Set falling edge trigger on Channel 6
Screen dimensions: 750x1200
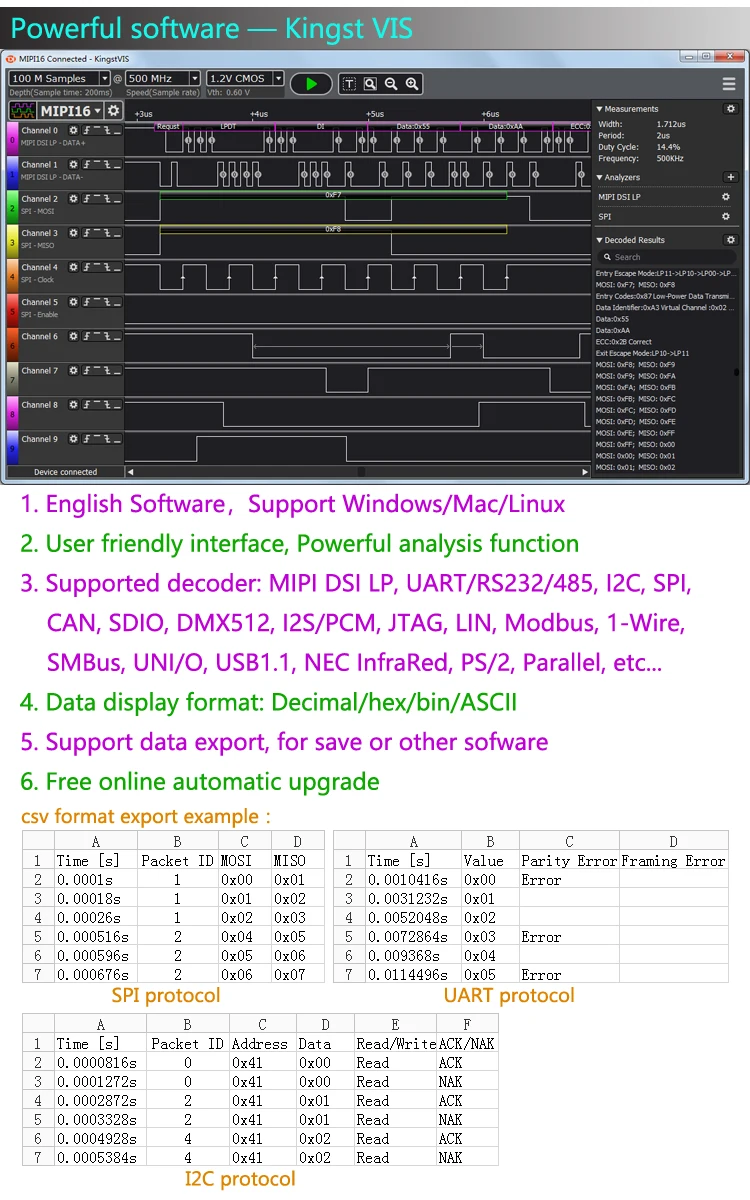[108, 336]
